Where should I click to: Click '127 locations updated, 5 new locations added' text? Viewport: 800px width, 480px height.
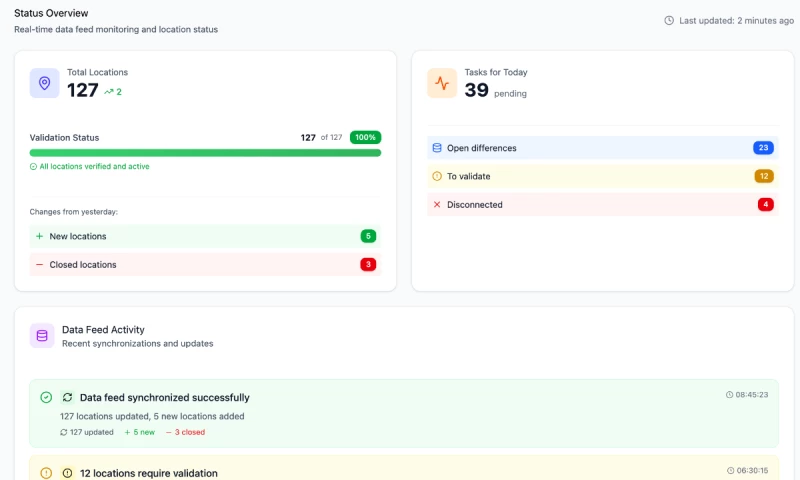(x=152, y=416)
